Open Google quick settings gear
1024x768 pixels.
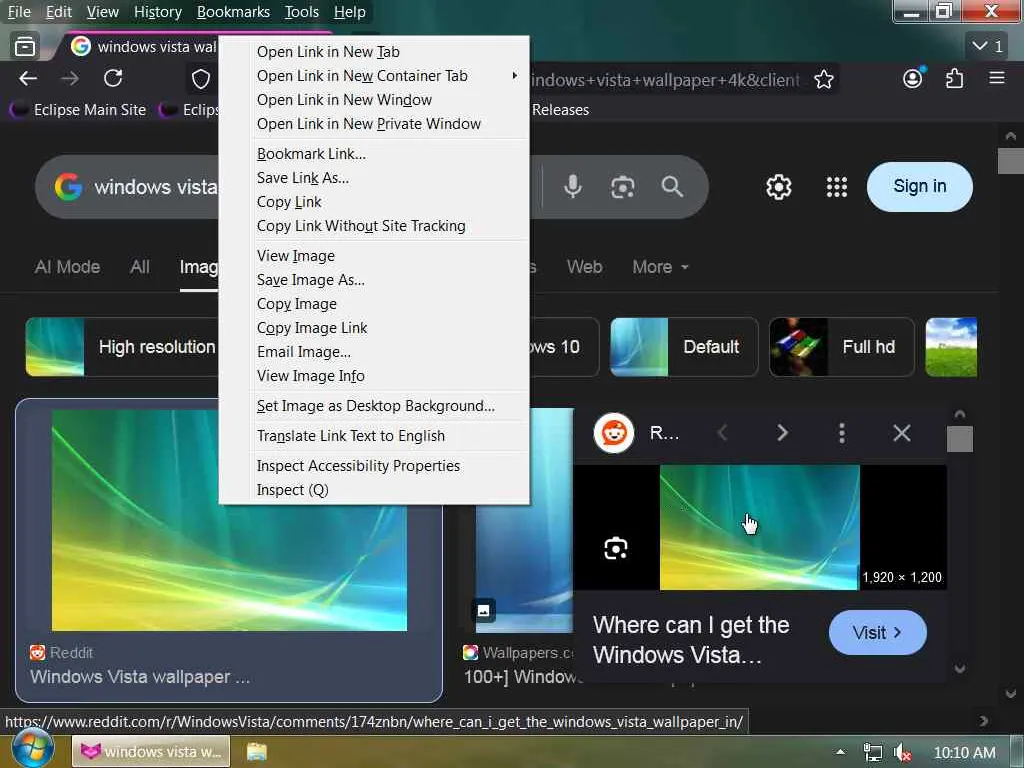(778, 187)
